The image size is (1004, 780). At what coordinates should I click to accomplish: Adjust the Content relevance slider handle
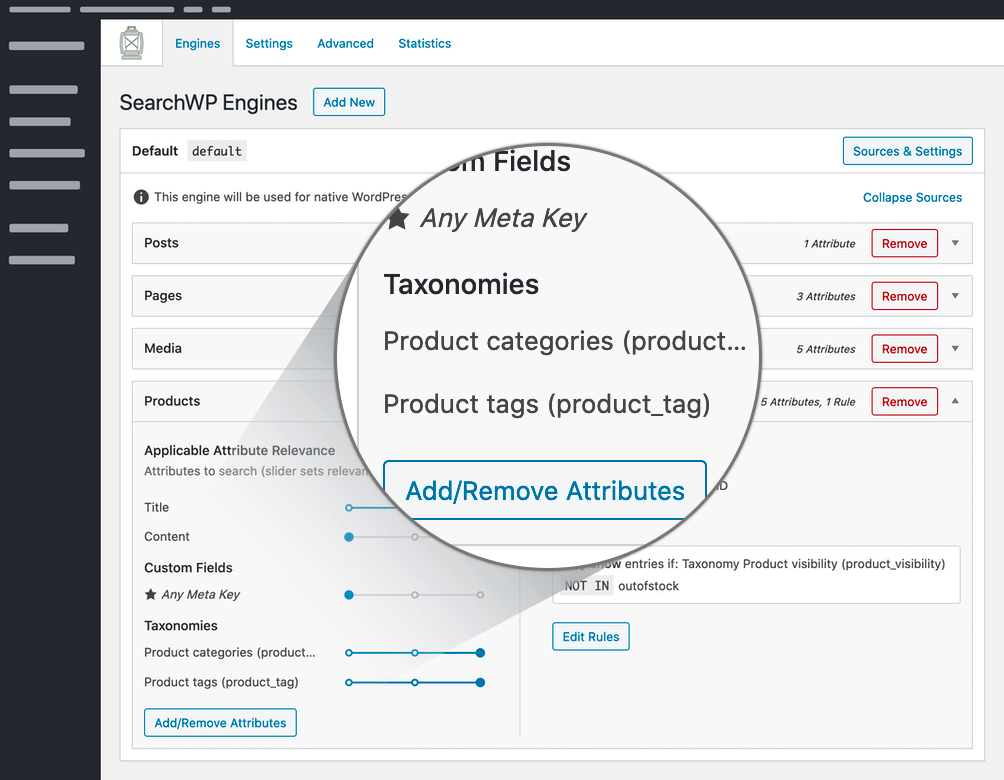[349, 537]
